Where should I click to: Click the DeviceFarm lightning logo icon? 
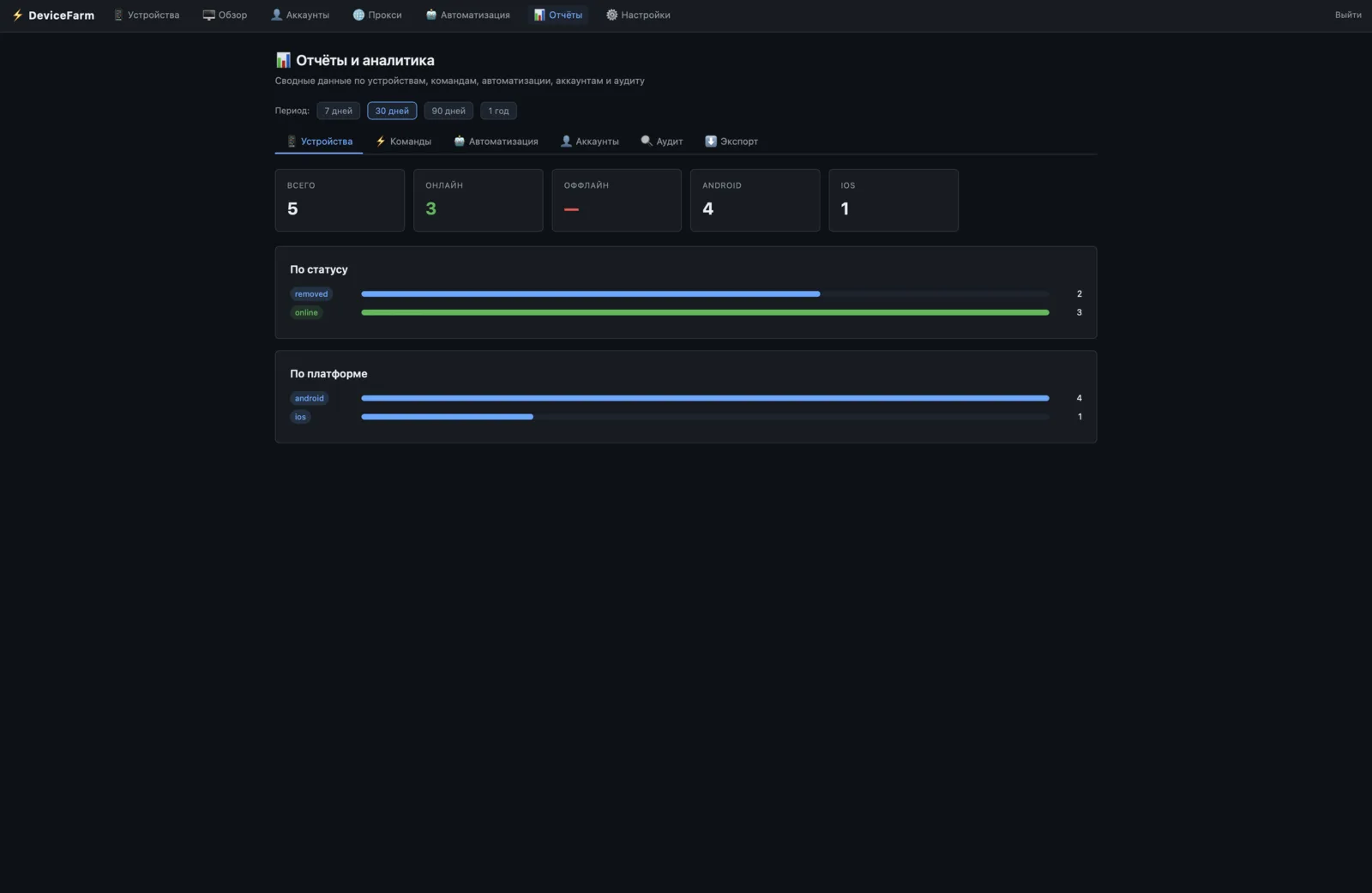tap(17, 15)
